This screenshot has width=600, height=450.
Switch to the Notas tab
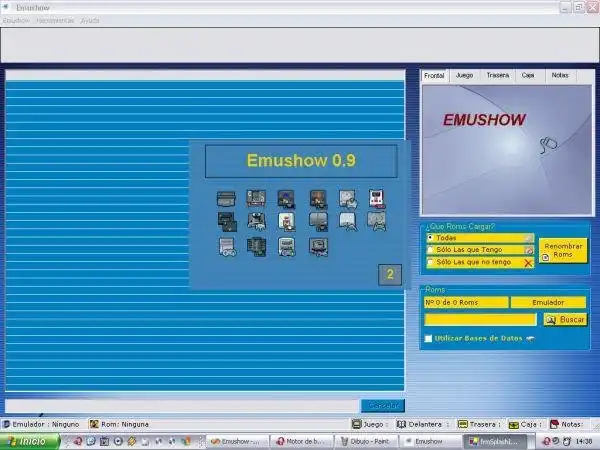560,75
